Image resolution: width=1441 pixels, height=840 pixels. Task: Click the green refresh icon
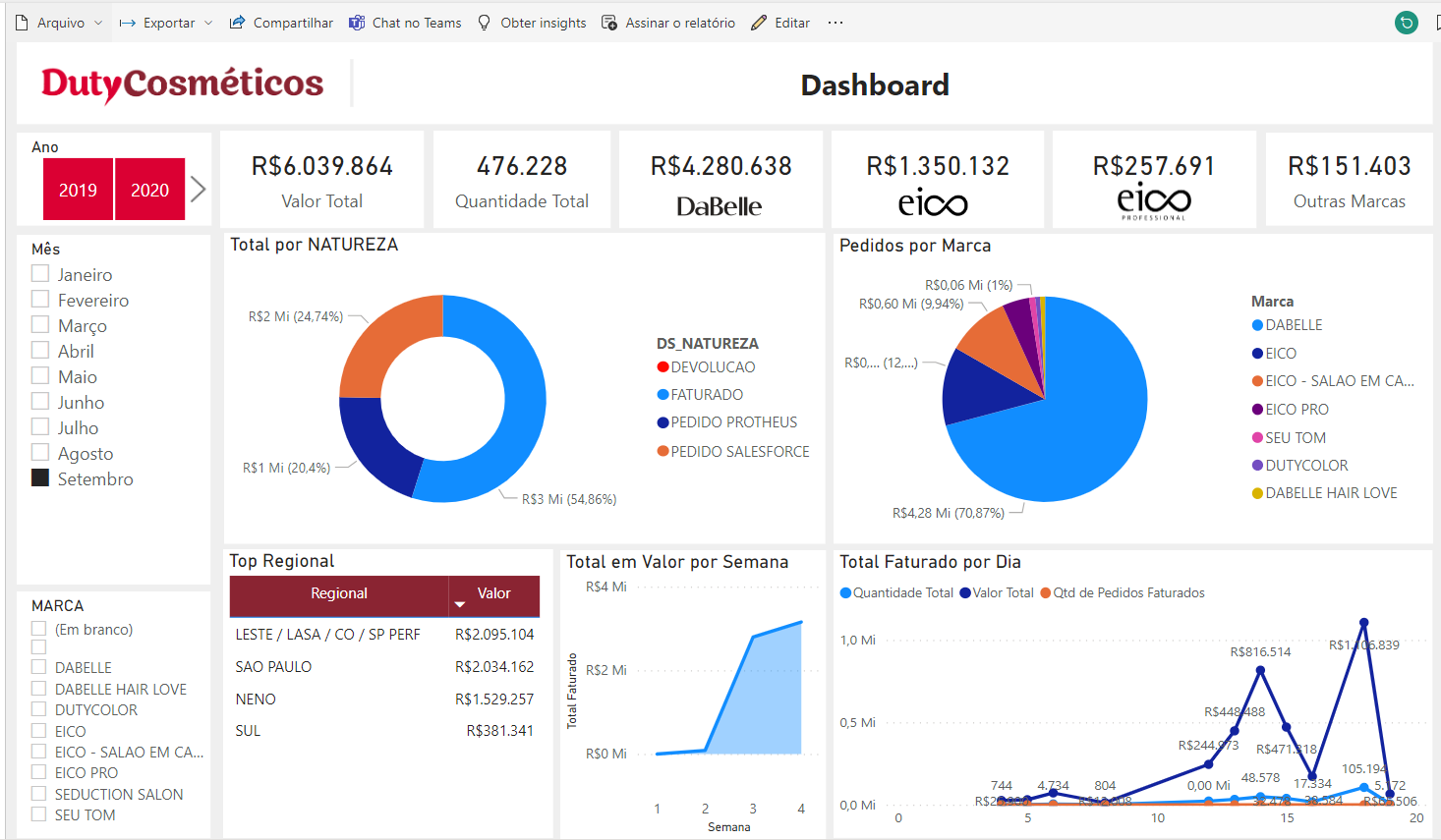point(1407,23)
